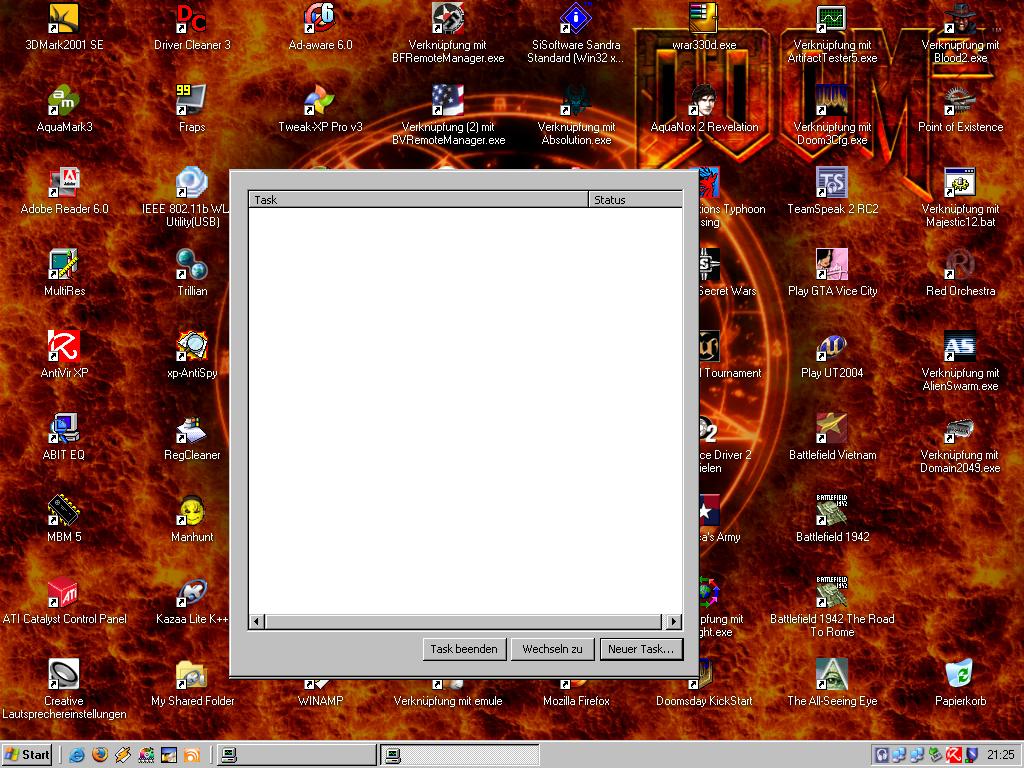Click the 21:25 taskbar clock

coord(1001,756)
